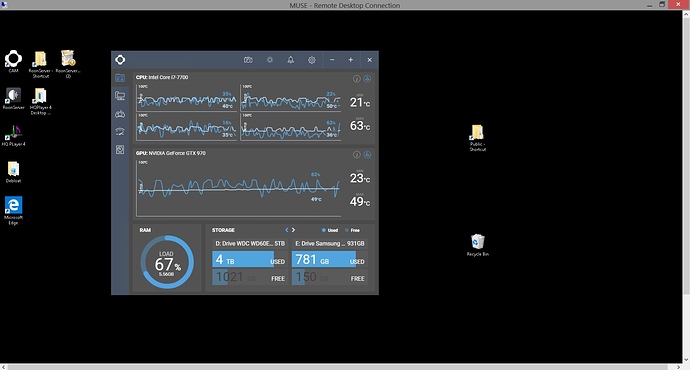This screenshot has width=690, height=370.
Task: Select the RoonServer app desktop icon
Action: 13,98
